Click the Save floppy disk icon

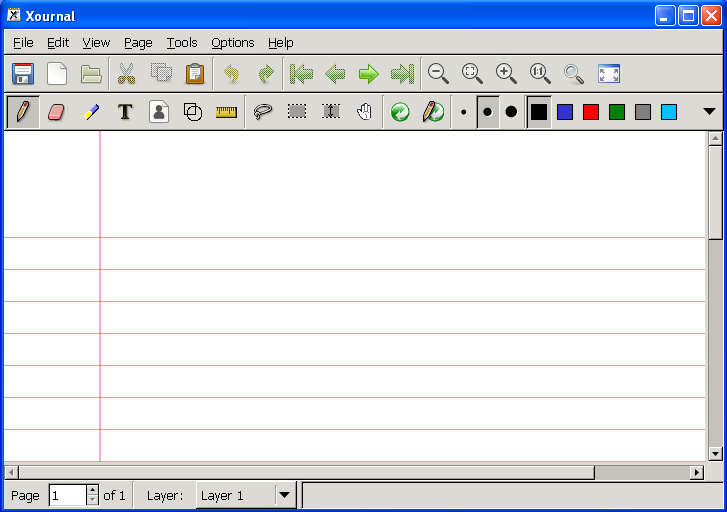pos(23,74)
